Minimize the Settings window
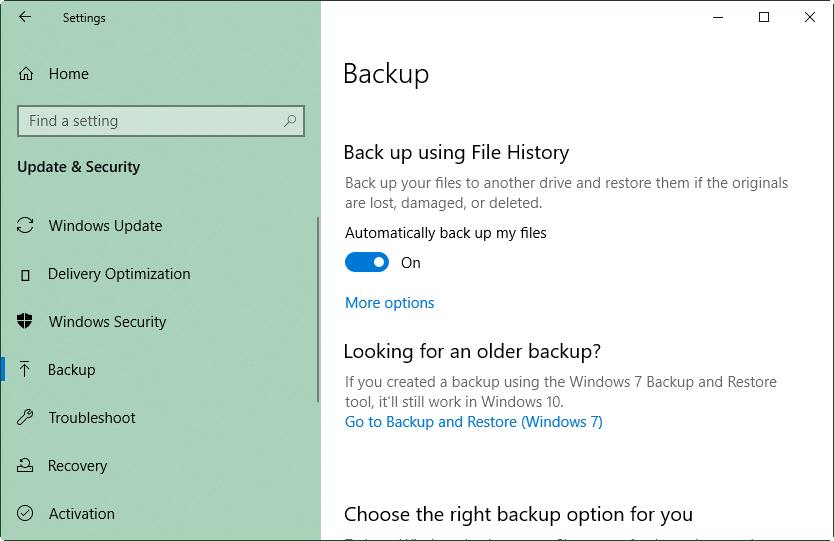834x541 pixels. (x=718, y=17)
